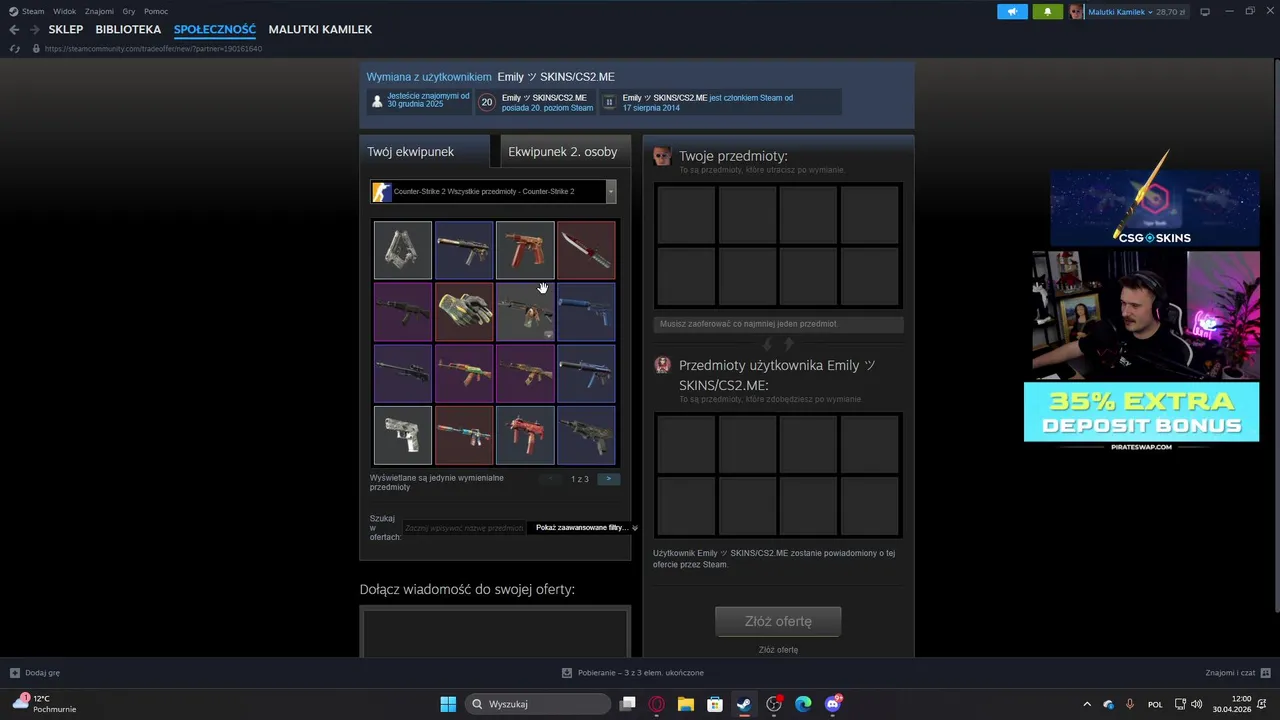
Task: Open the Counter-Strike 2 inventory dropdown
Action: coord(493,192)
